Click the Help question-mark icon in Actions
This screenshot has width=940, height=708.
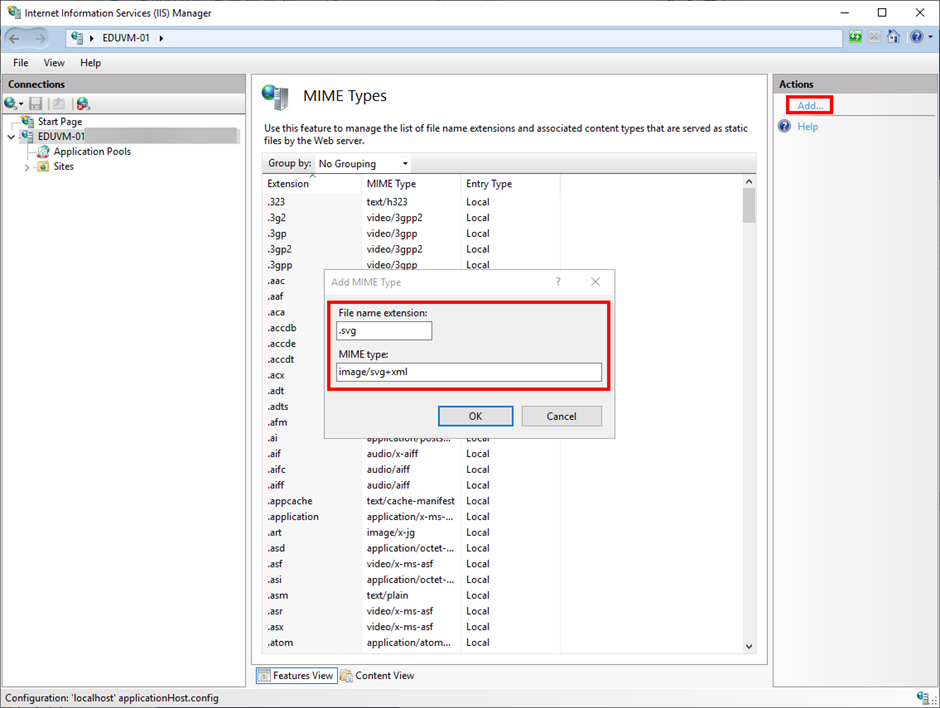(x=784, y=126)
